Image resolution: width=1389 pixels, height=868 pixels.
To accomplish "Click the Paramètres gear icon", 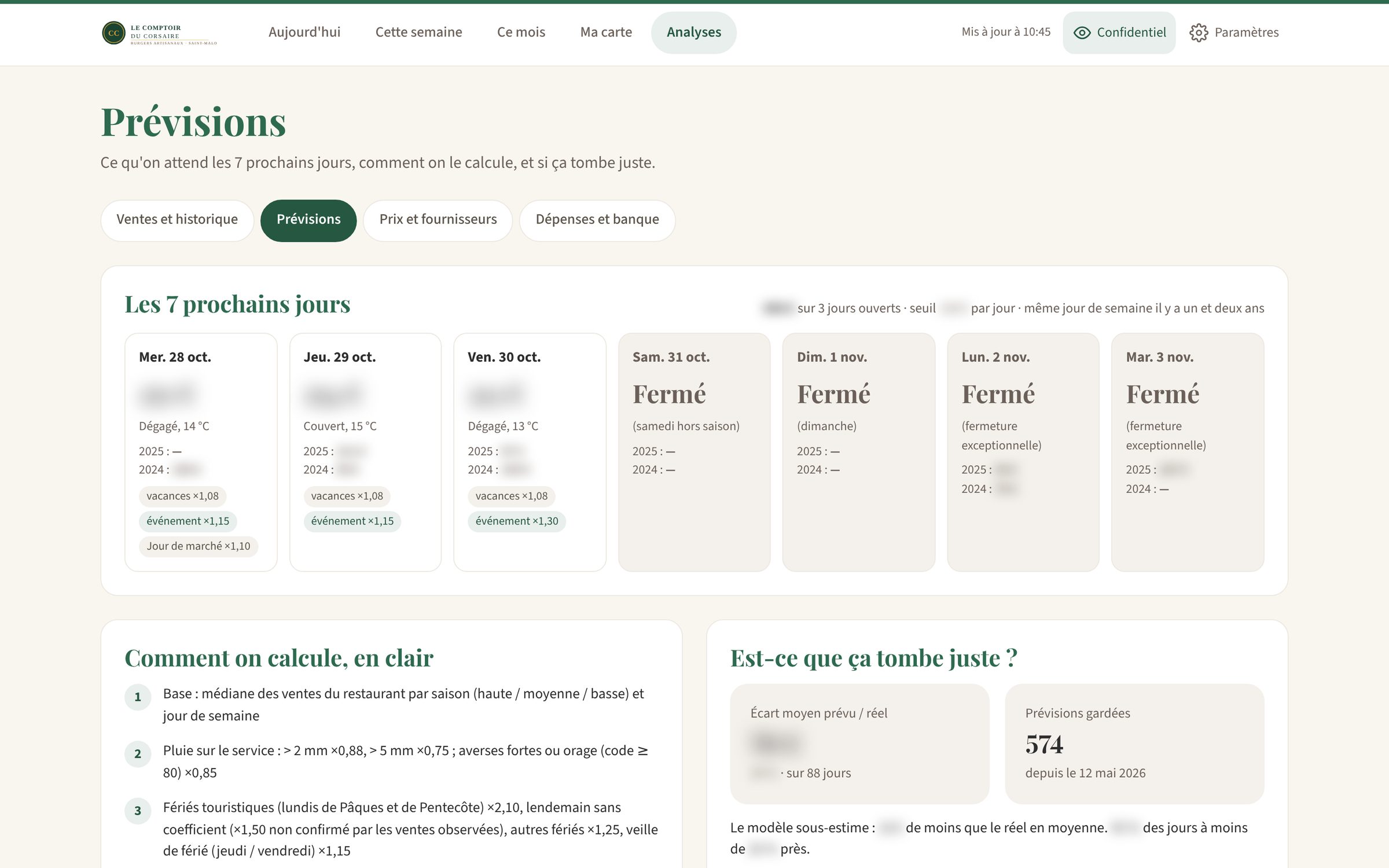I will click(x=1199, y=33).
